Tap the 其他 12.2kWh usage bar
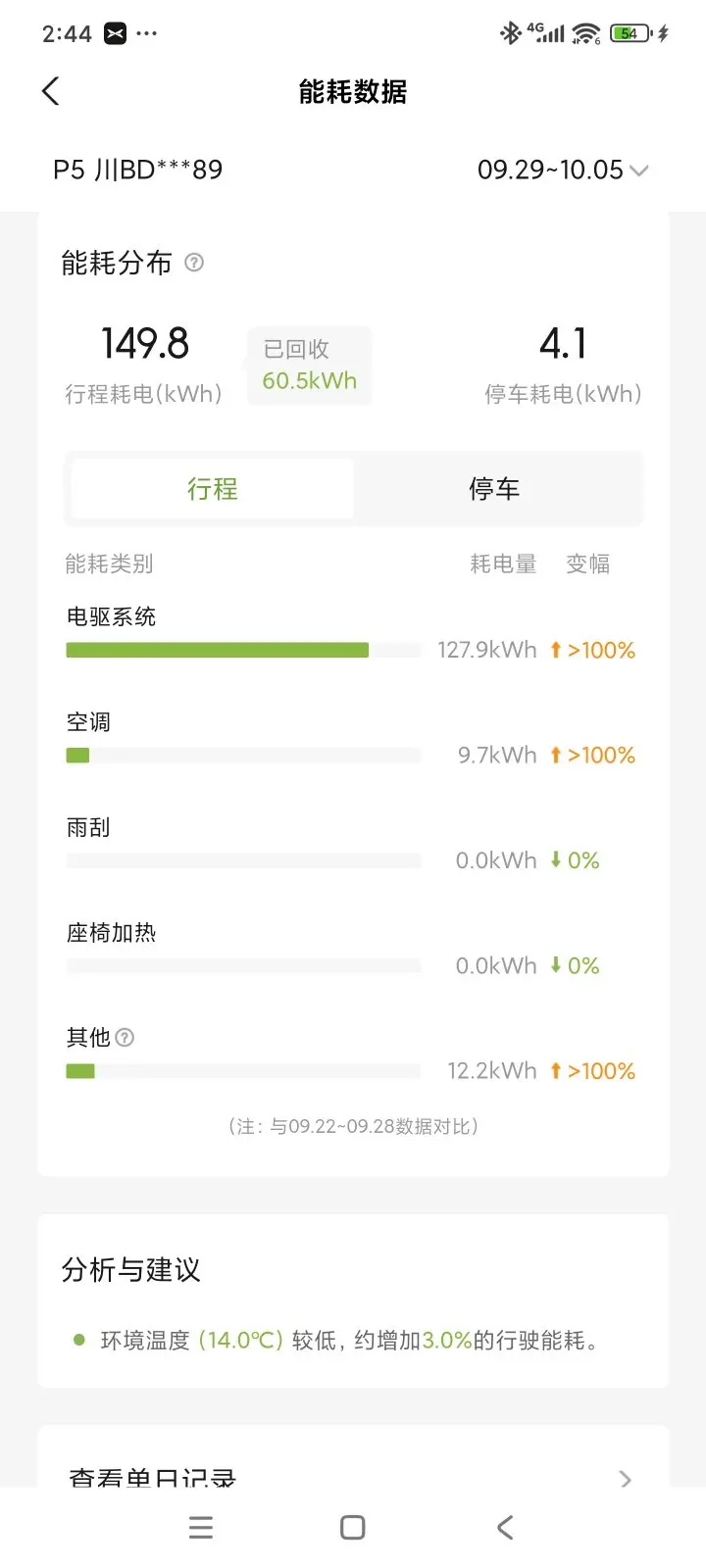The height and width of the screenshot is (1568, 706). (x=243, y=1071)
